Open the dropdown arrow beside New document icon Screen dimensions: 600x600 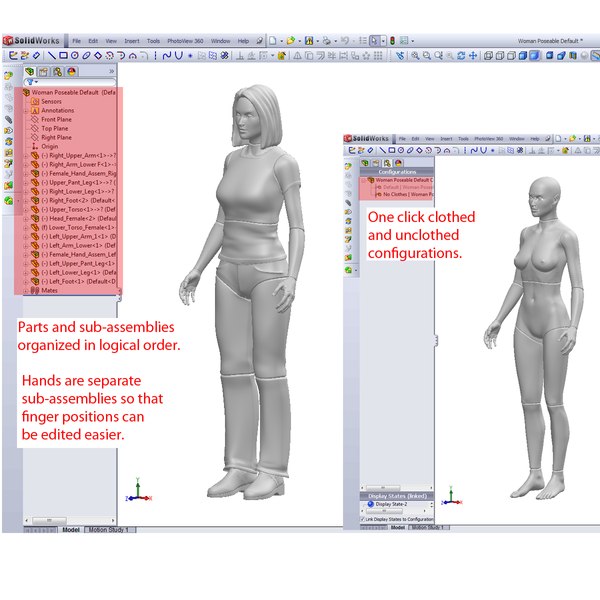click(282, 41)
